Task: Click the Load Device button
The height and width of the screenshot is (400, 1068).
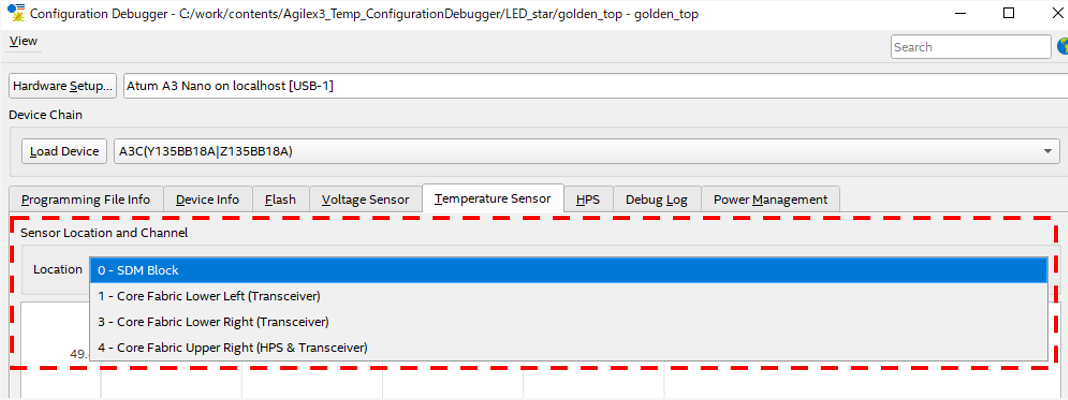Action: point(64,151)
